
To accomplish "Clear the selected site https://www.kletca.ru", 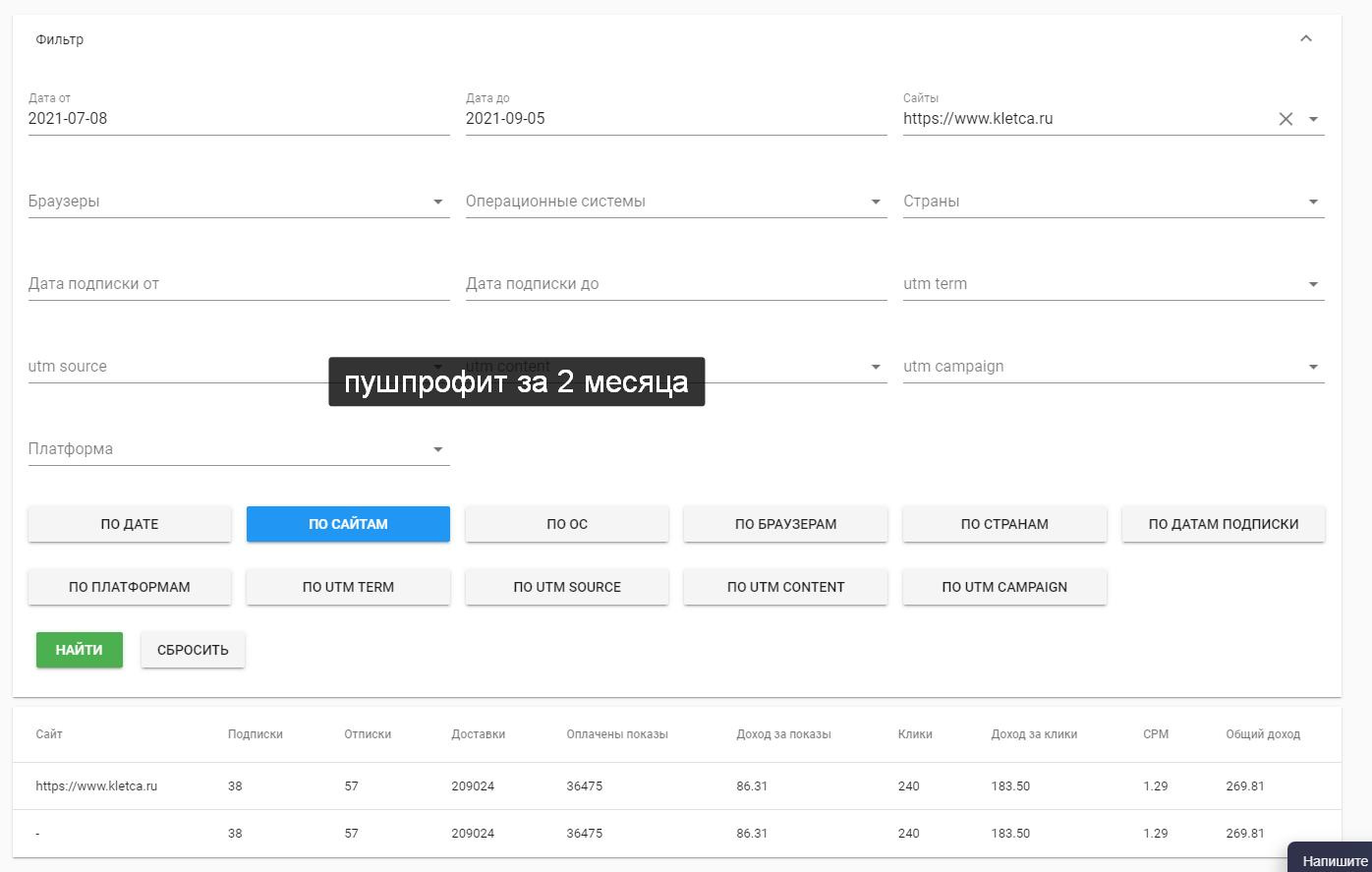I will coord(1286,119).
